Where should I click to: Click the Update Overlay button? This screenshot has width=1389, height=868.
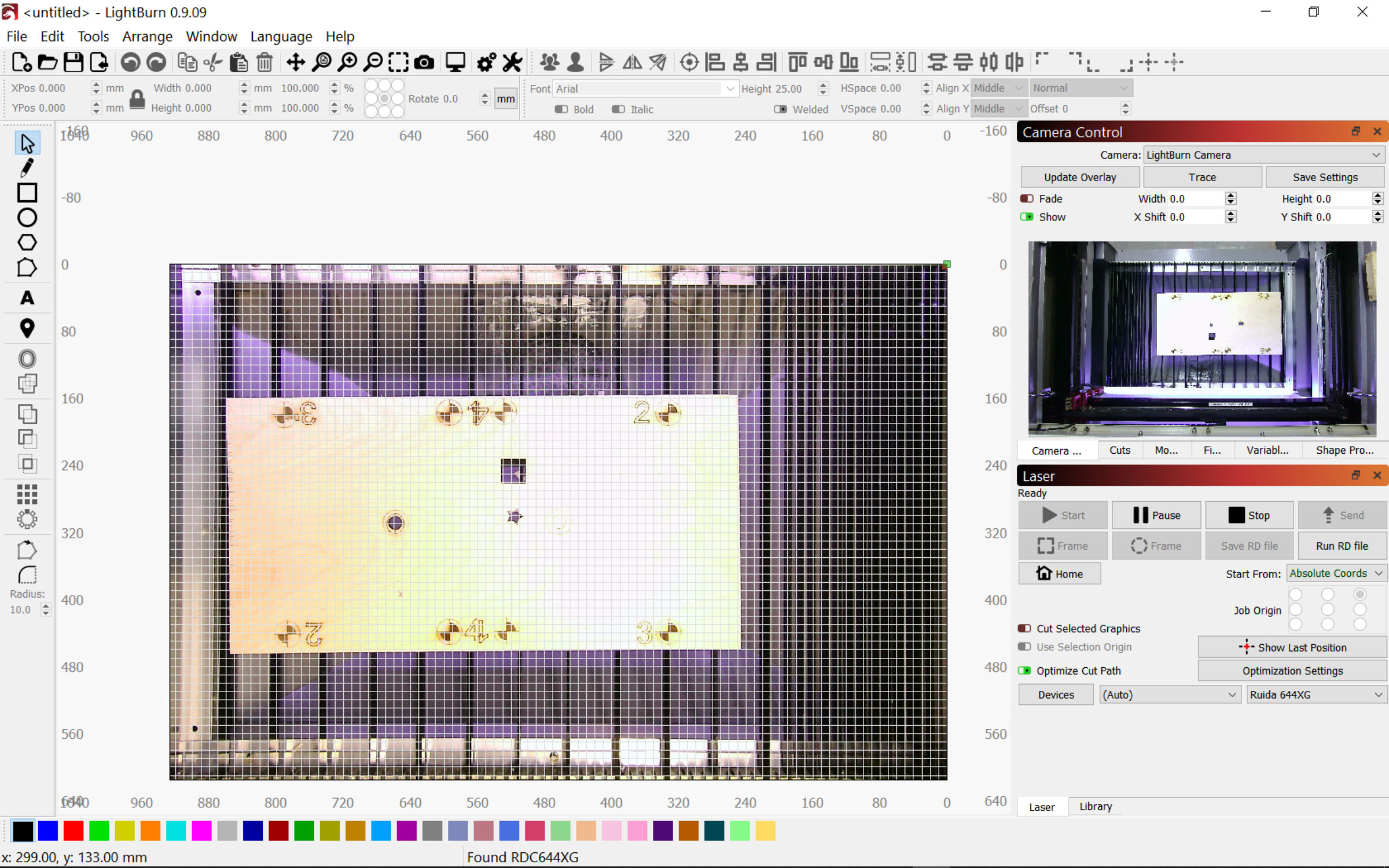coord(1079,177)
